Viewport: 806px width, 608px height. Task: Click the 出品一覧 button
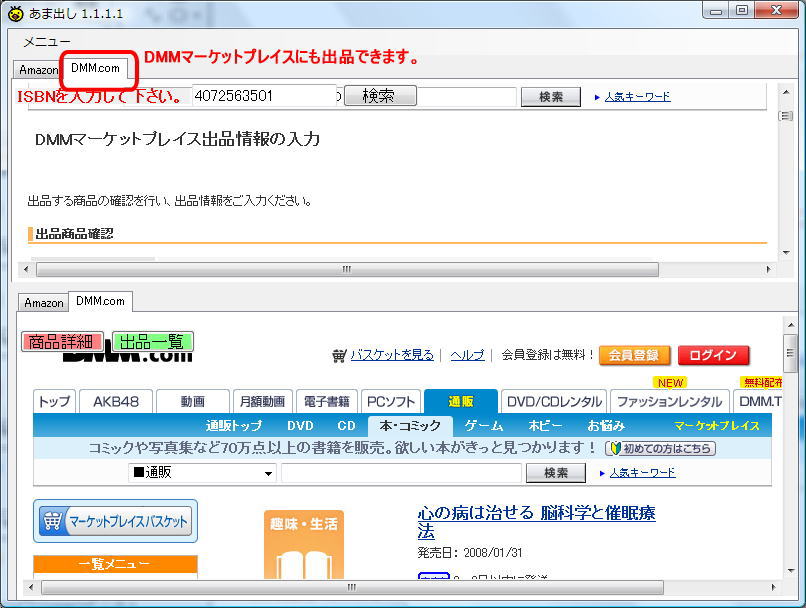click(x=153, y=342)
